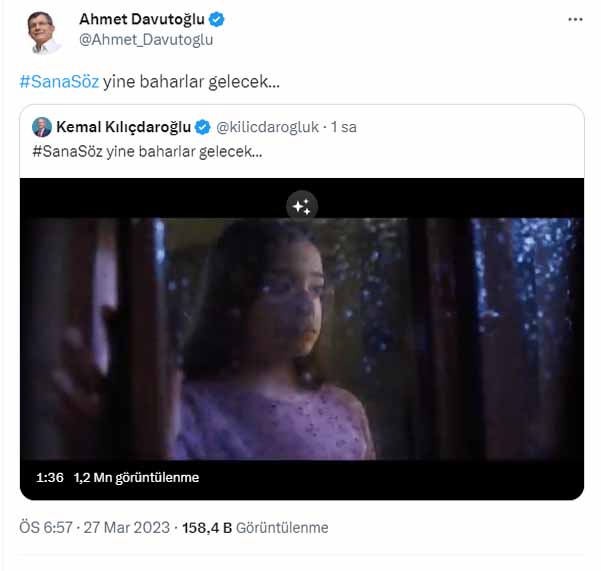The width and height of the screenshot is (601, 571).
Task: Click the @kilicdarogluk handle
Action: tap(266, 127)
